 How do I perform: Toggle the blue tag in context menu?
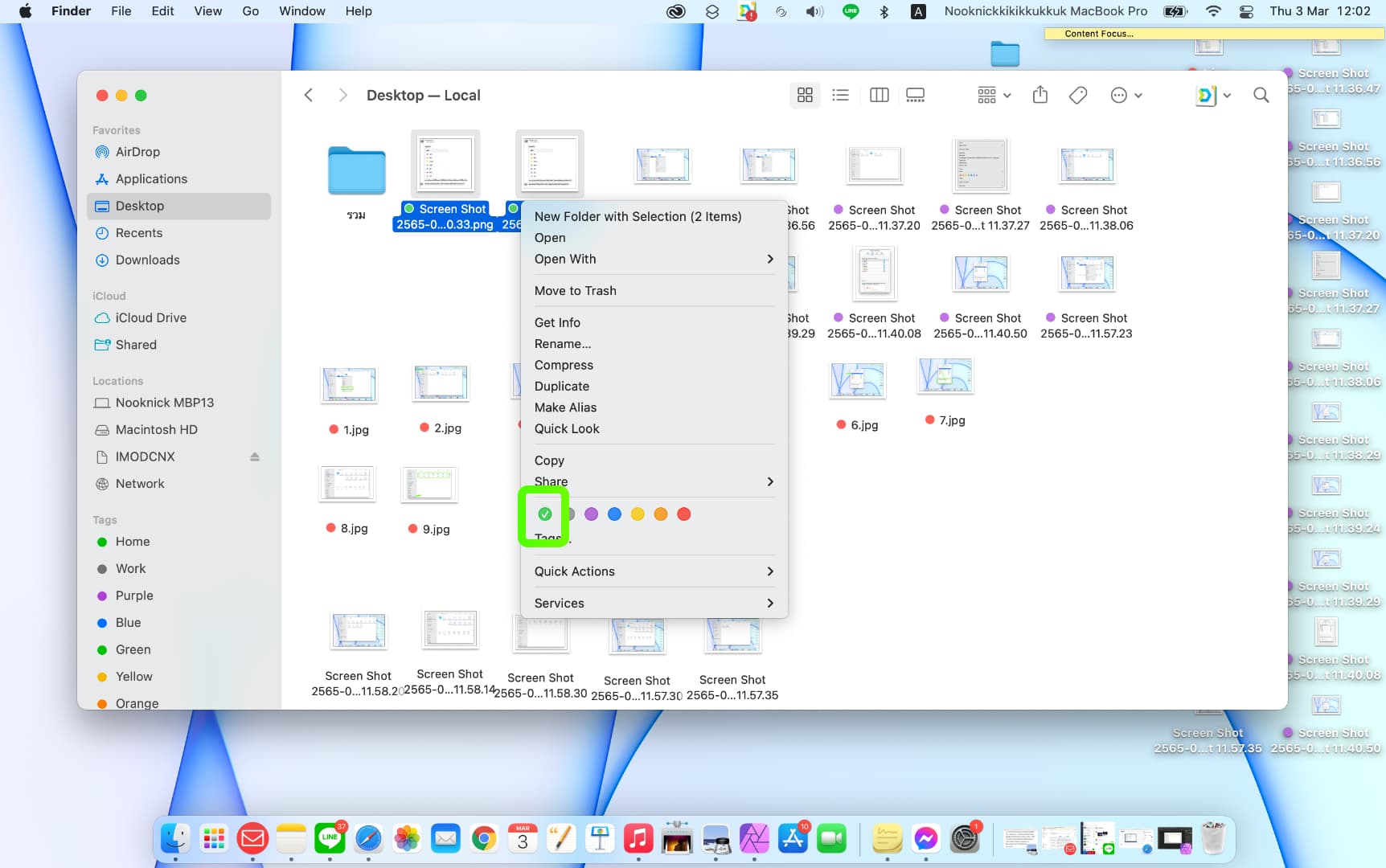tap(614, 514)
